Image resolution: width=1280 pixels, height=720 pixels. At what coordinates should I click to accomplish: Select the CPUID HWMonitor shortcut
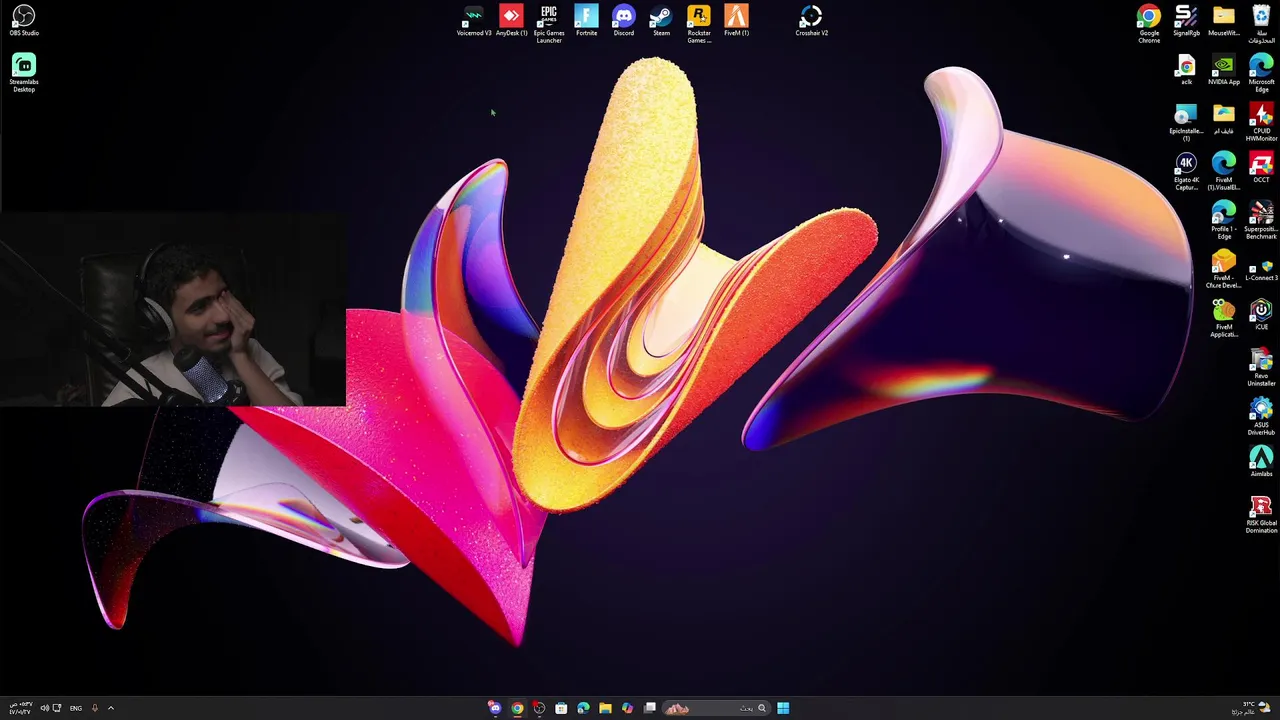click(1261, 122)
